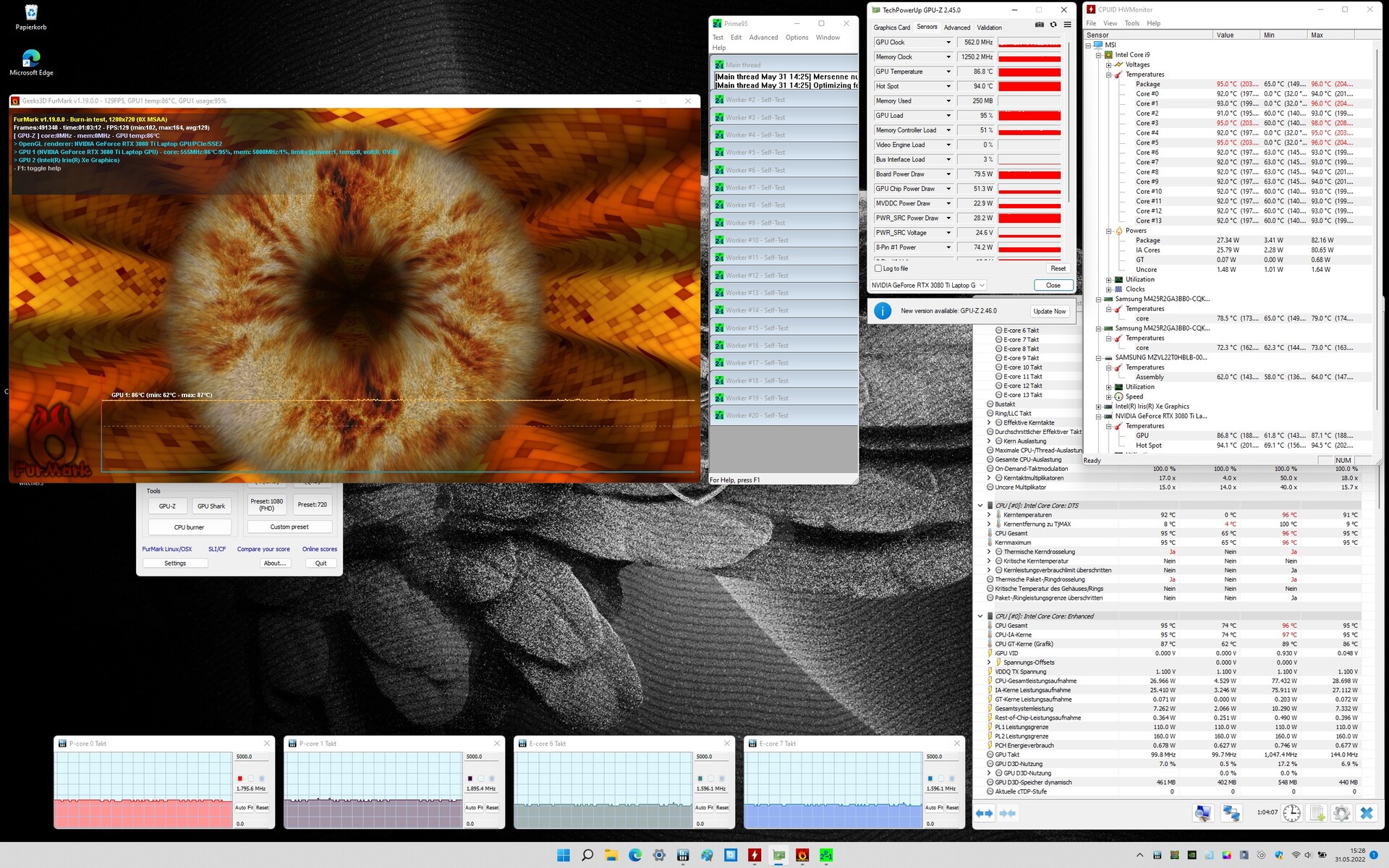Open GPU-Z hamburger menu
1389x868 pixels.
[1067, 25]
